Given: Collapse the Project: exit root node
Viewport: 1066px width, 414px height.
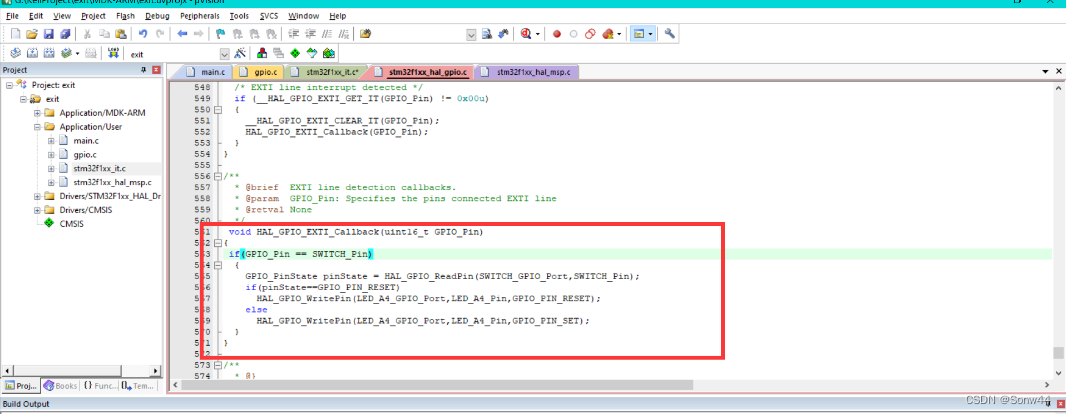Looking at the screenshot, I should pyautogui.click(x=10, y=85).
